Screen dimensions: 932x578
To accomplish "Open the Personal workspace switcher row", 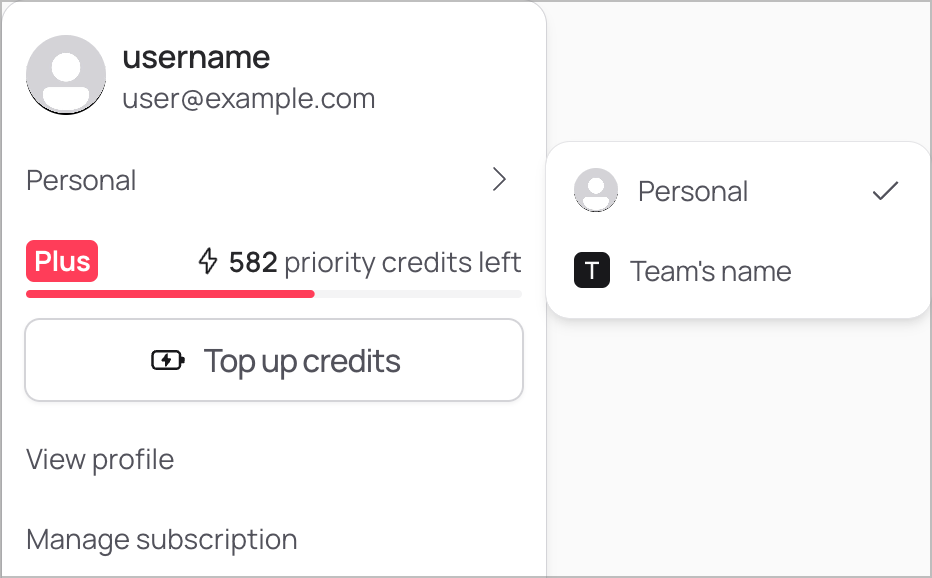I will 274,180.
